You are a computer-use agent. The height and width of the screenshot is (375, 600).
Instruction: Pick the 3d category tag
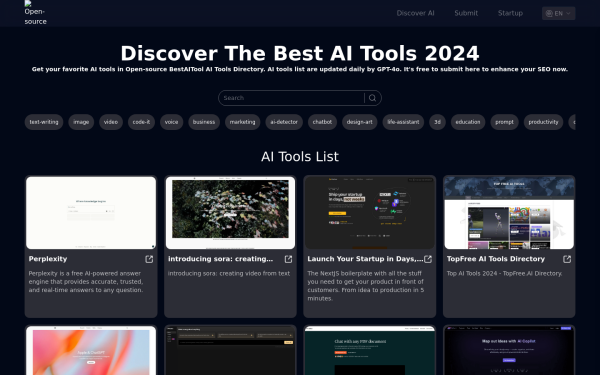pos(437,122)
